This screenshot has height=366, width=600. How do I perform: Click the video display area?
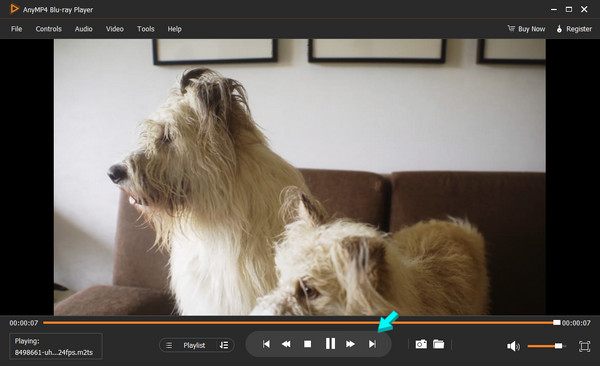click(x=300, y=177)
